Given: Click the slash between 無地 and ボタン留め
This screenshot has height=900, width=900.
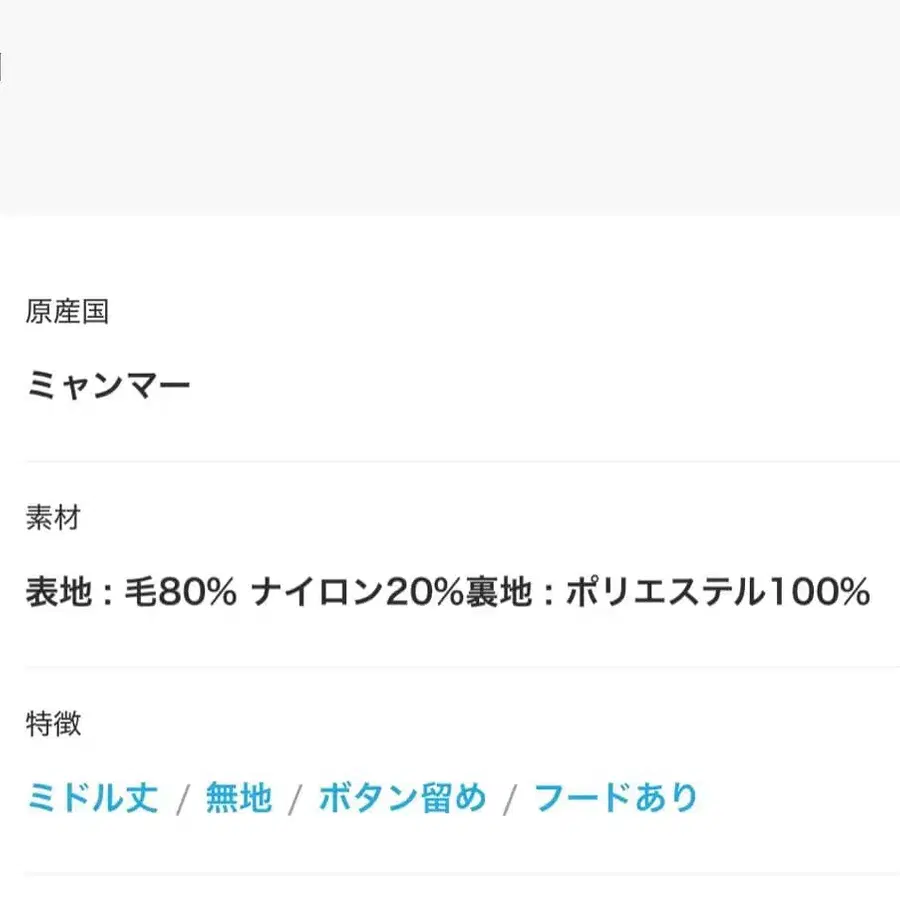Looking at the screenshot, I should [295, 799].
